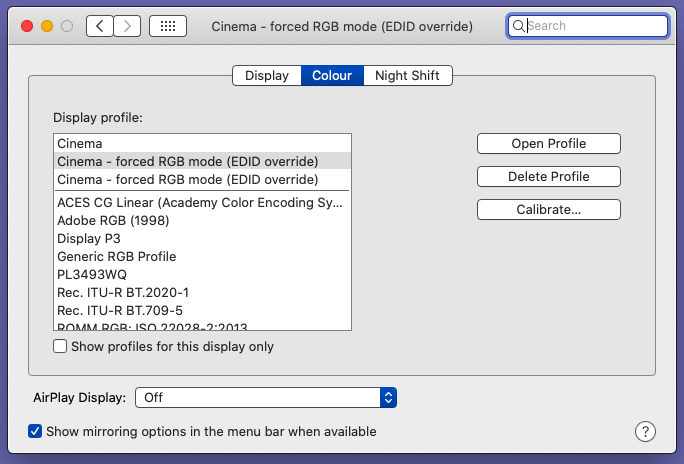Click the Delete Profile button
Image resolution: width=684 pixels, height=464 pixels.
[x=549, y=177]
